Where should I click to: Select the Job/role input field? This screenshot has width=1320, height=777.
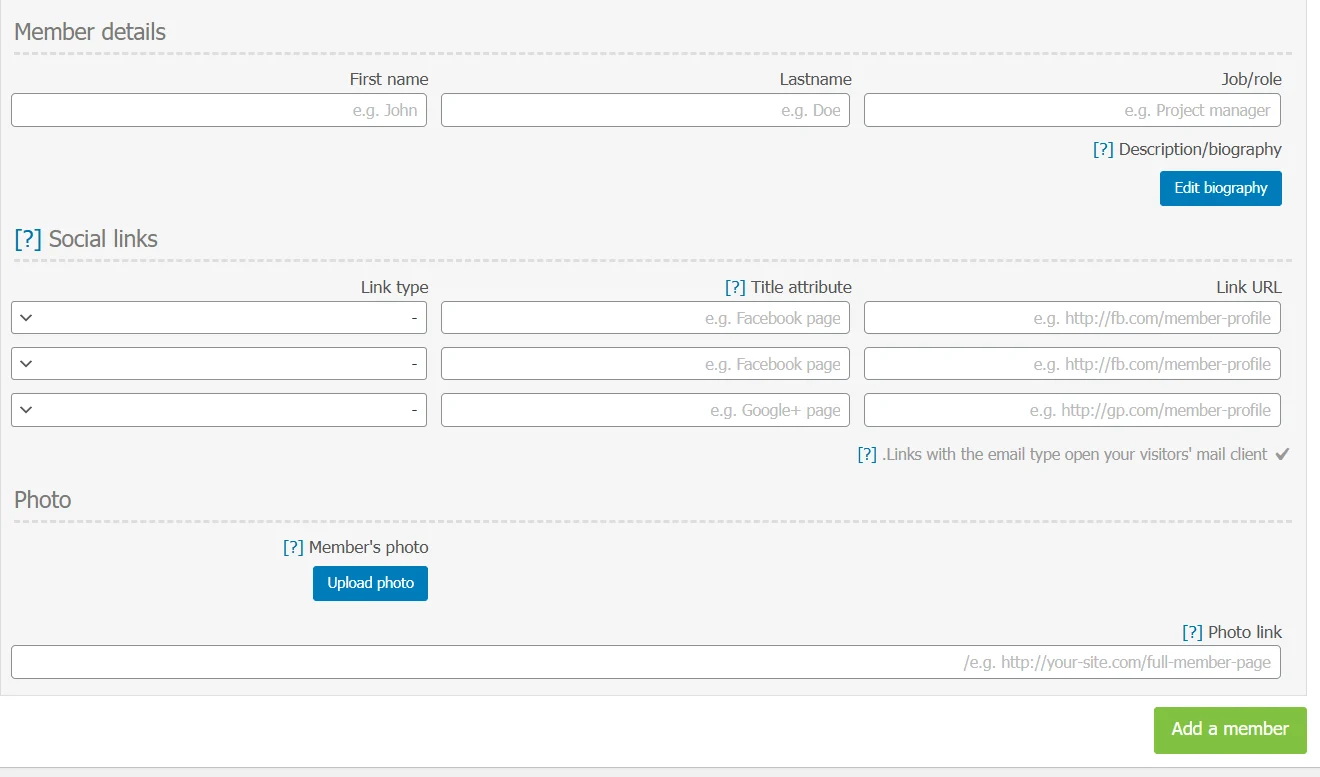(x=1071, y=110)
